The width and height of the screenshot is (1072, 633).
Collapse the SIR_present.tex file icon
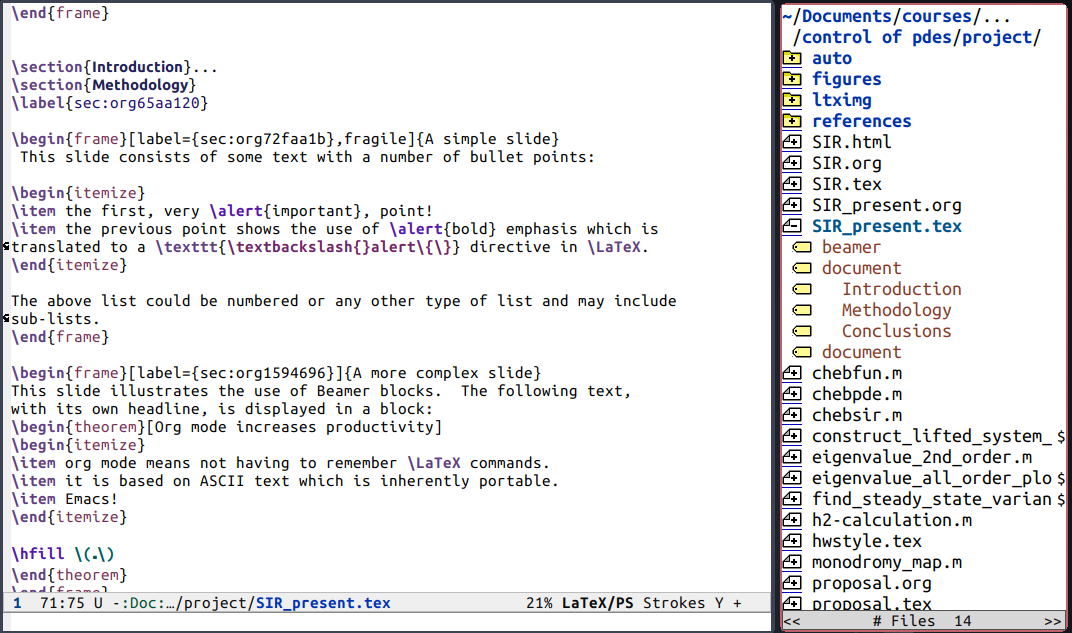point(792,226)
